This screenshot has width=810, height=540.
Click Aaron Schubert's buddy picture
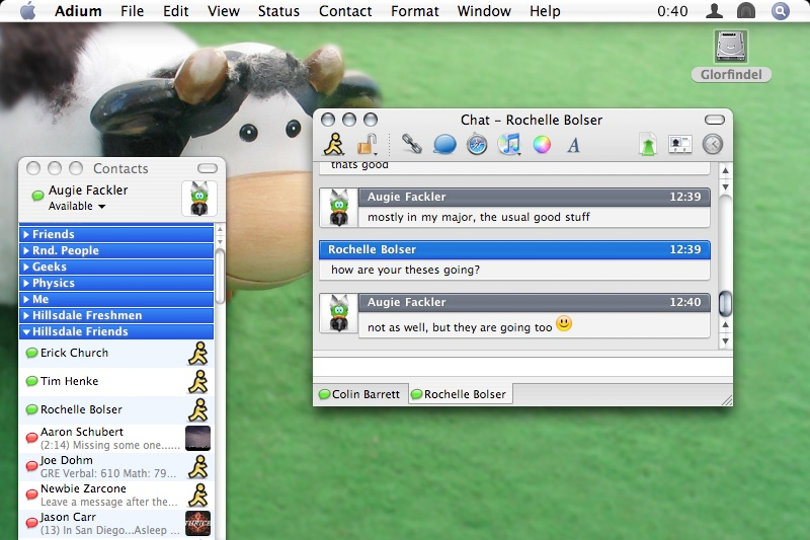click(198, 438)
